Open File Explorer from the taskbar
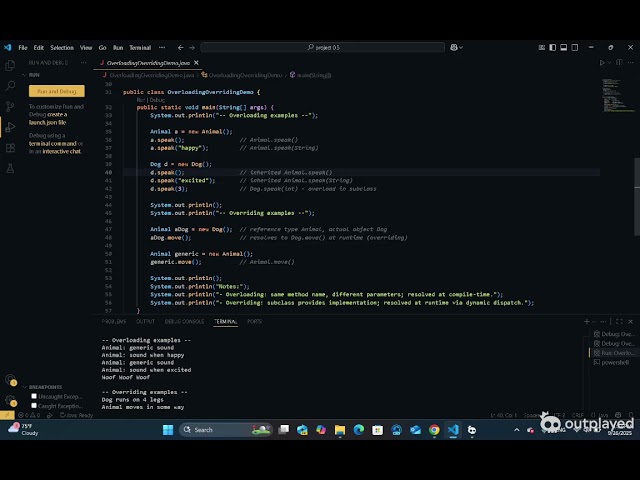This screenshot has width=640, height=480. tap(340, 430)
